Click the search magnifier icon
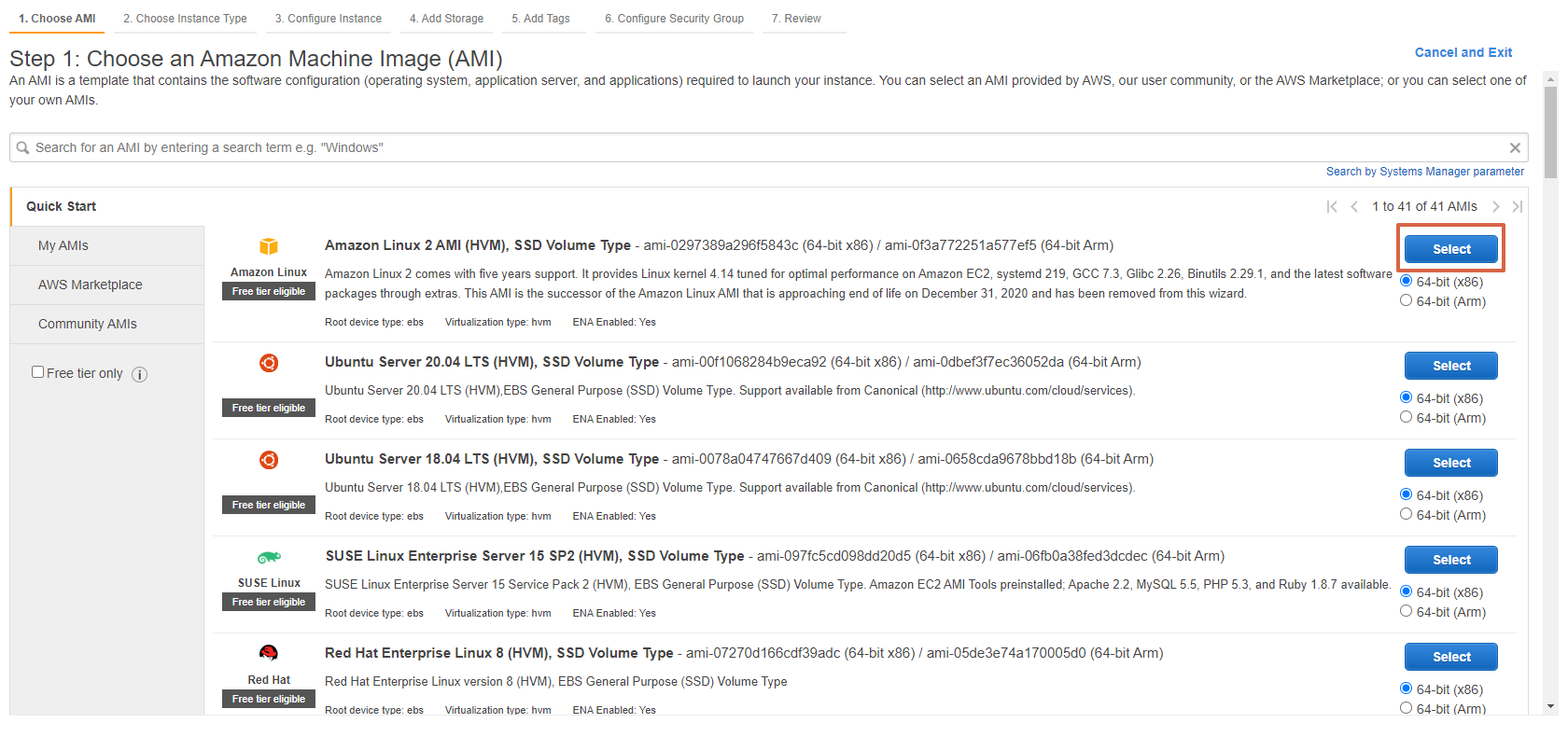 23,147
